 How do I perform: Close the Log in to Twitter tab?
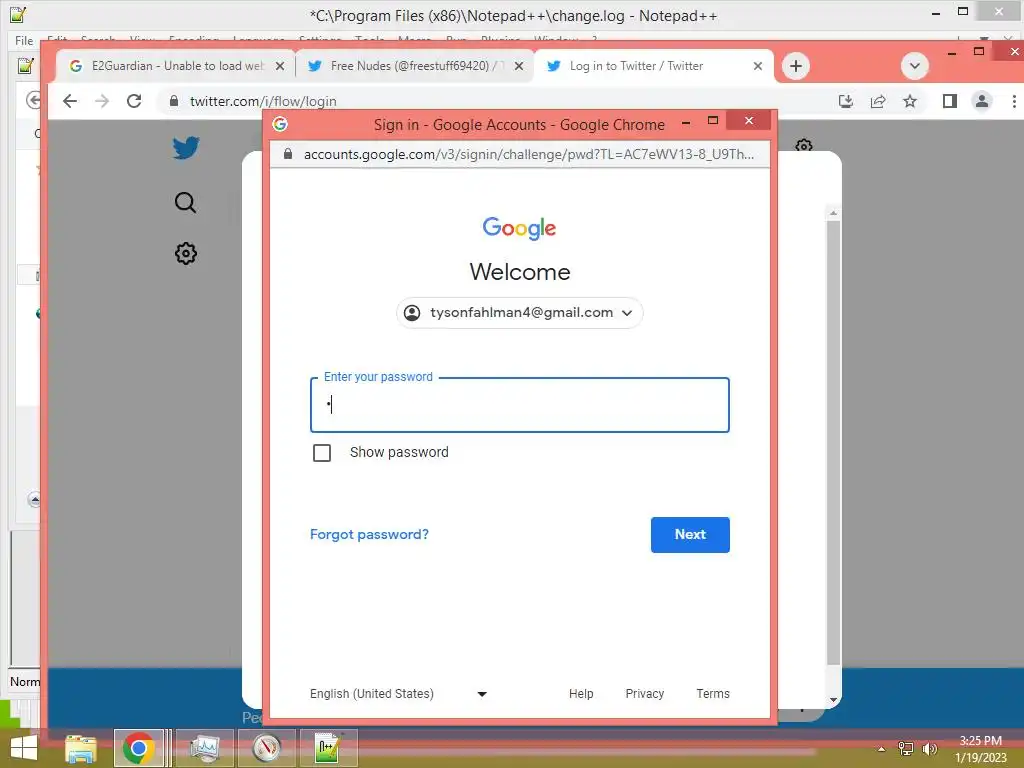click(758, 66)
